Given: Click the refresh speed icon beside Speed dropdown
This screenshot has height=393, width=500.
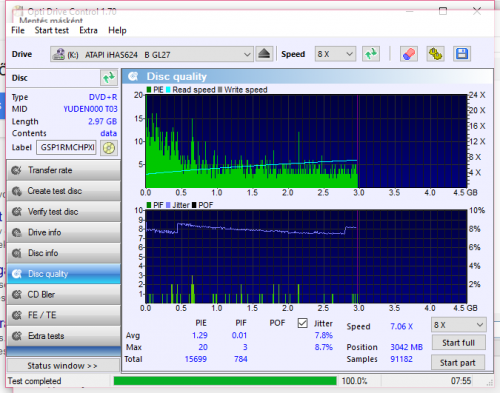Looking at the screenshot, I should point(371,54).
